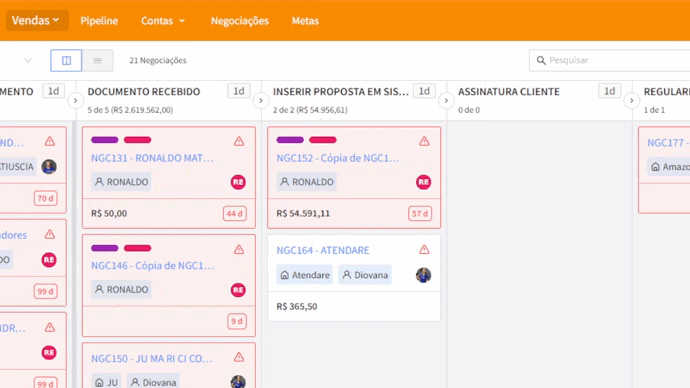690x388 pixels.
Task: Click the Diovana contact tag on NGC150
Action: pos(153,382)
